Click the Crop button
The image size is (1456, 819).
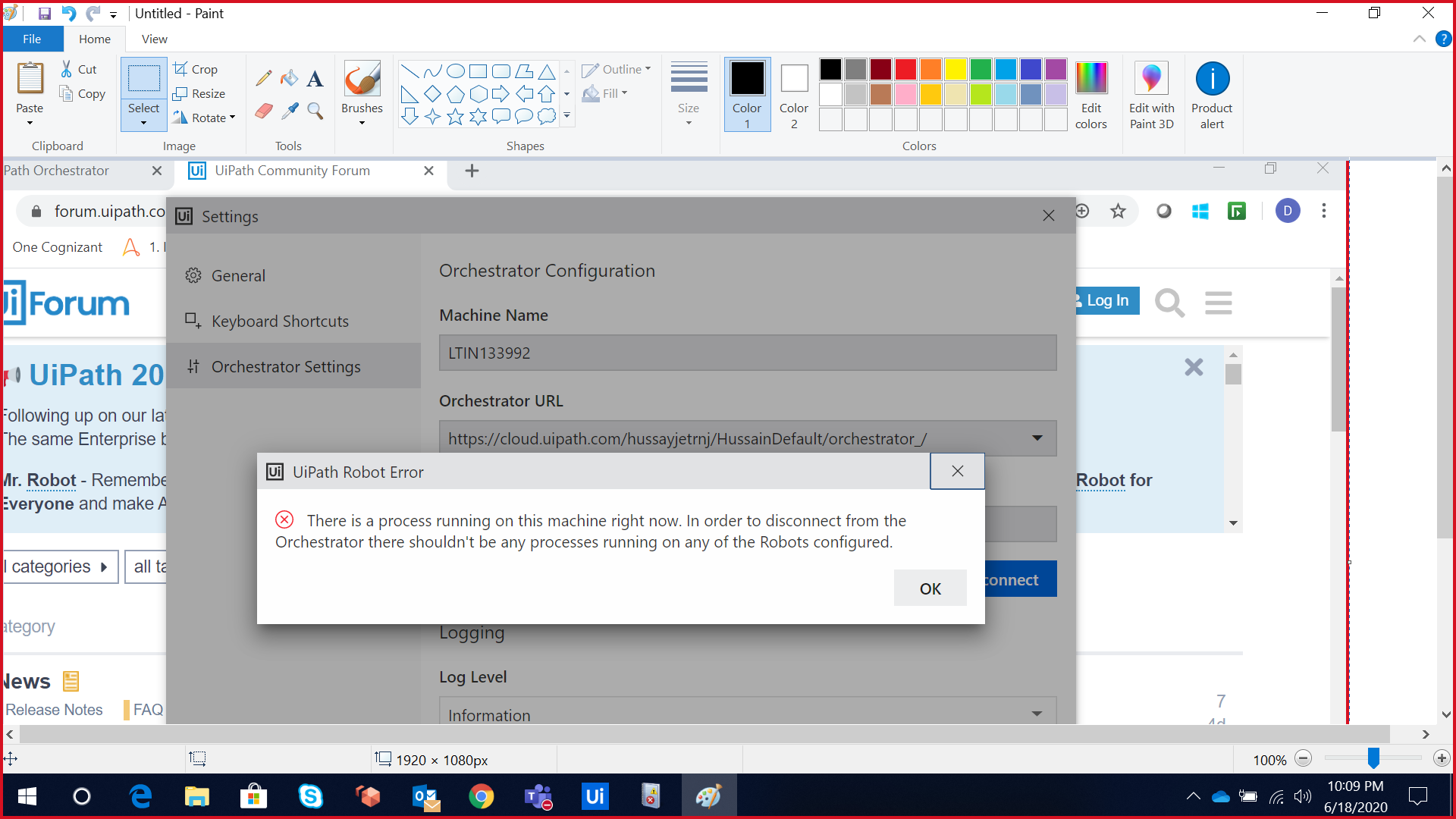point(196,69)
